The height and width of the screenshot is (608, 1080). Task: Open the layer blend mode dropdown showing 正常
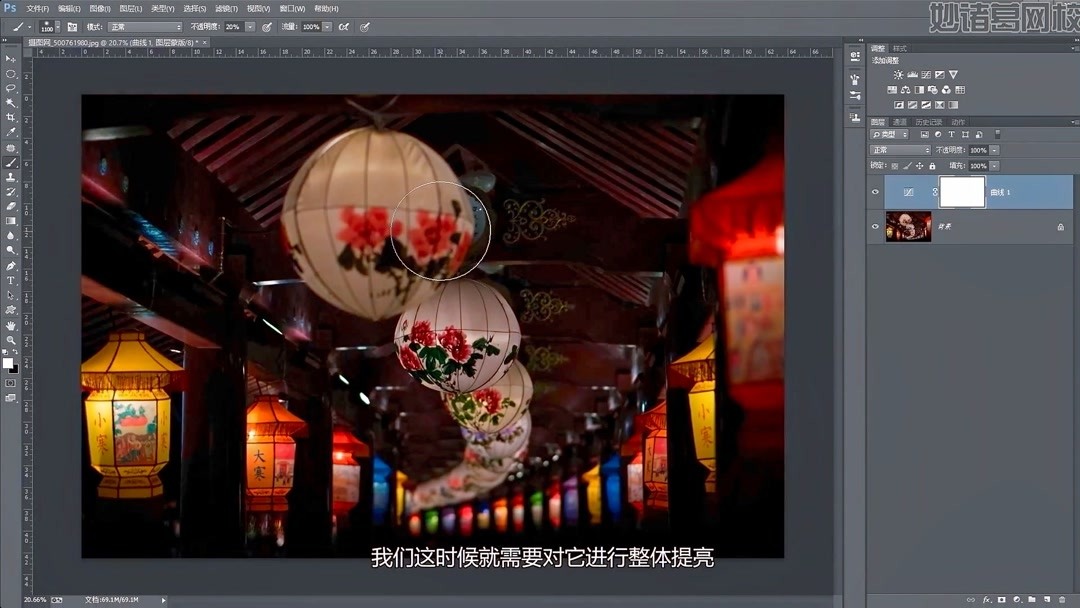[x=900, y=150]
